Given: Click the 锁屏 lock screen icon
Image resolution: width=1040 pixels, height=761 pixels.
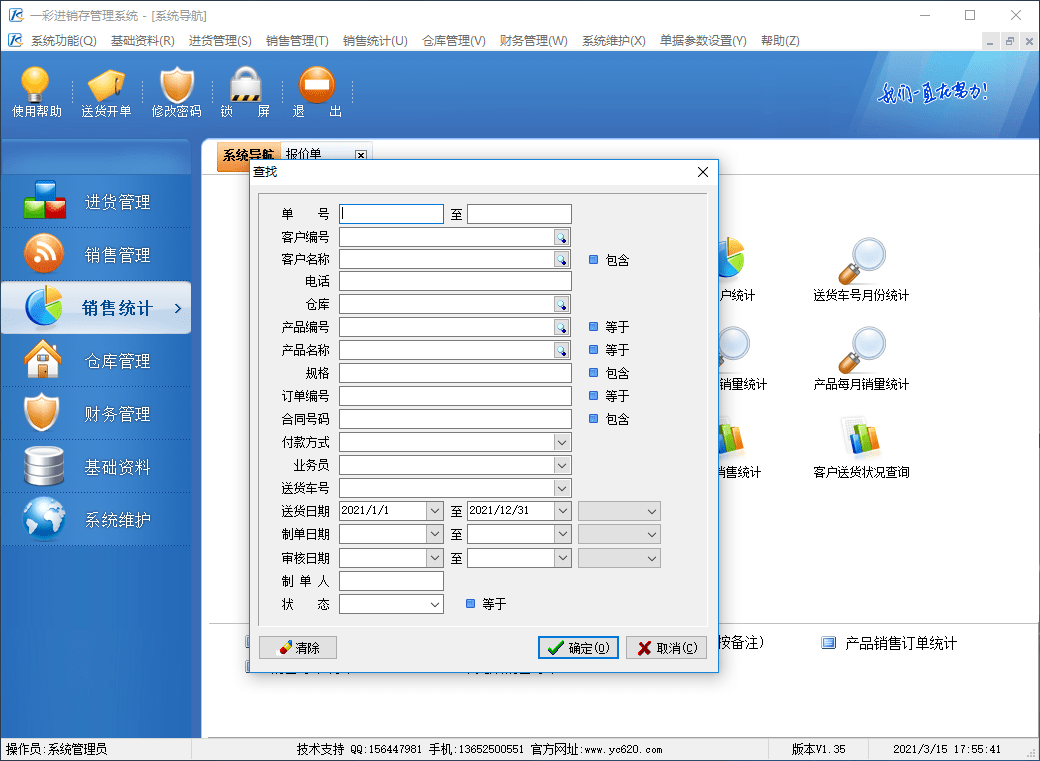Looking at the screenshot, I should point(245,92).
